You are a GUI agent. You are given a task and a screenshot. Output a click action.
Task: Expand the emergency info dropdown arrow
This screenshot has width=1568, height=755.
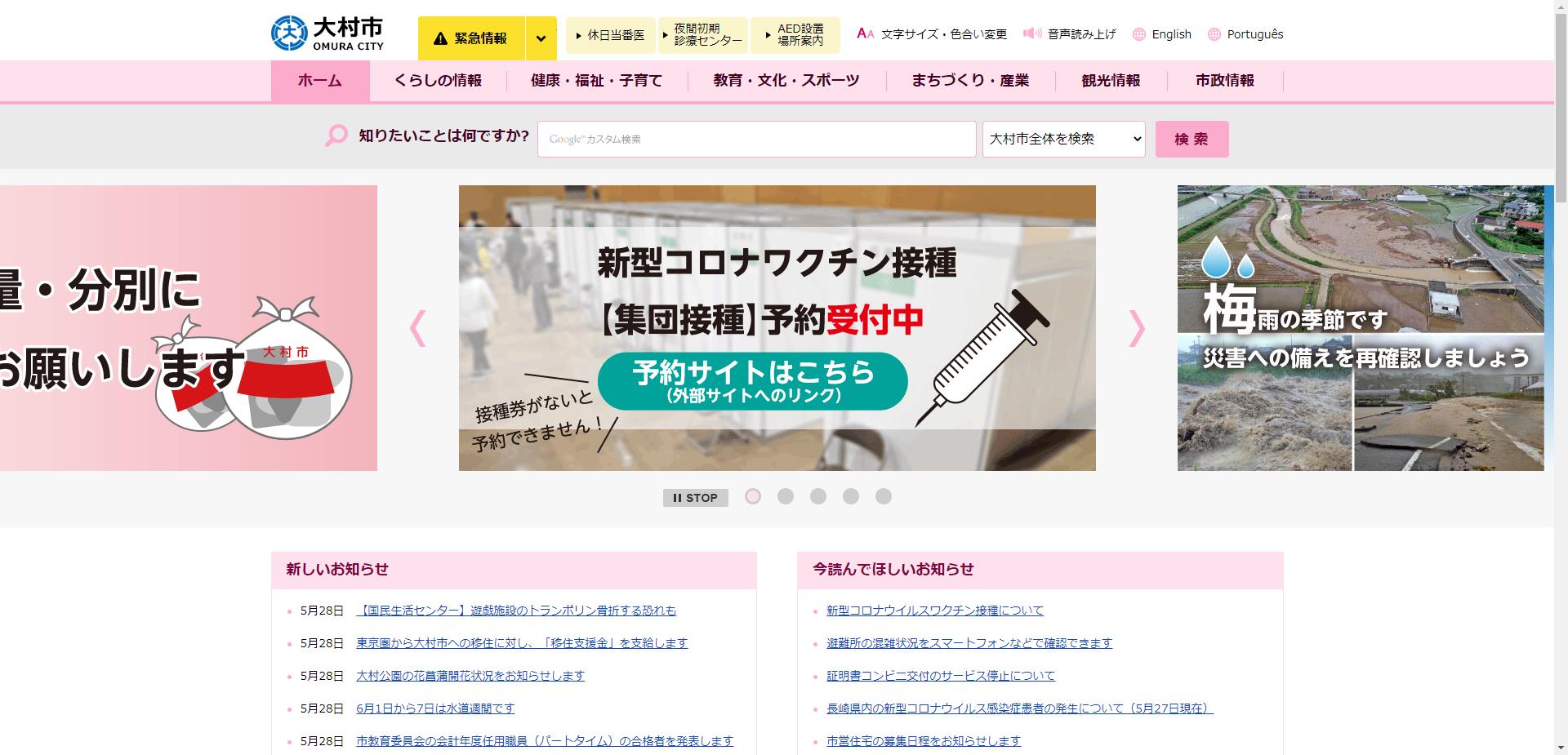pyautogui.click(x=541, y=38)
